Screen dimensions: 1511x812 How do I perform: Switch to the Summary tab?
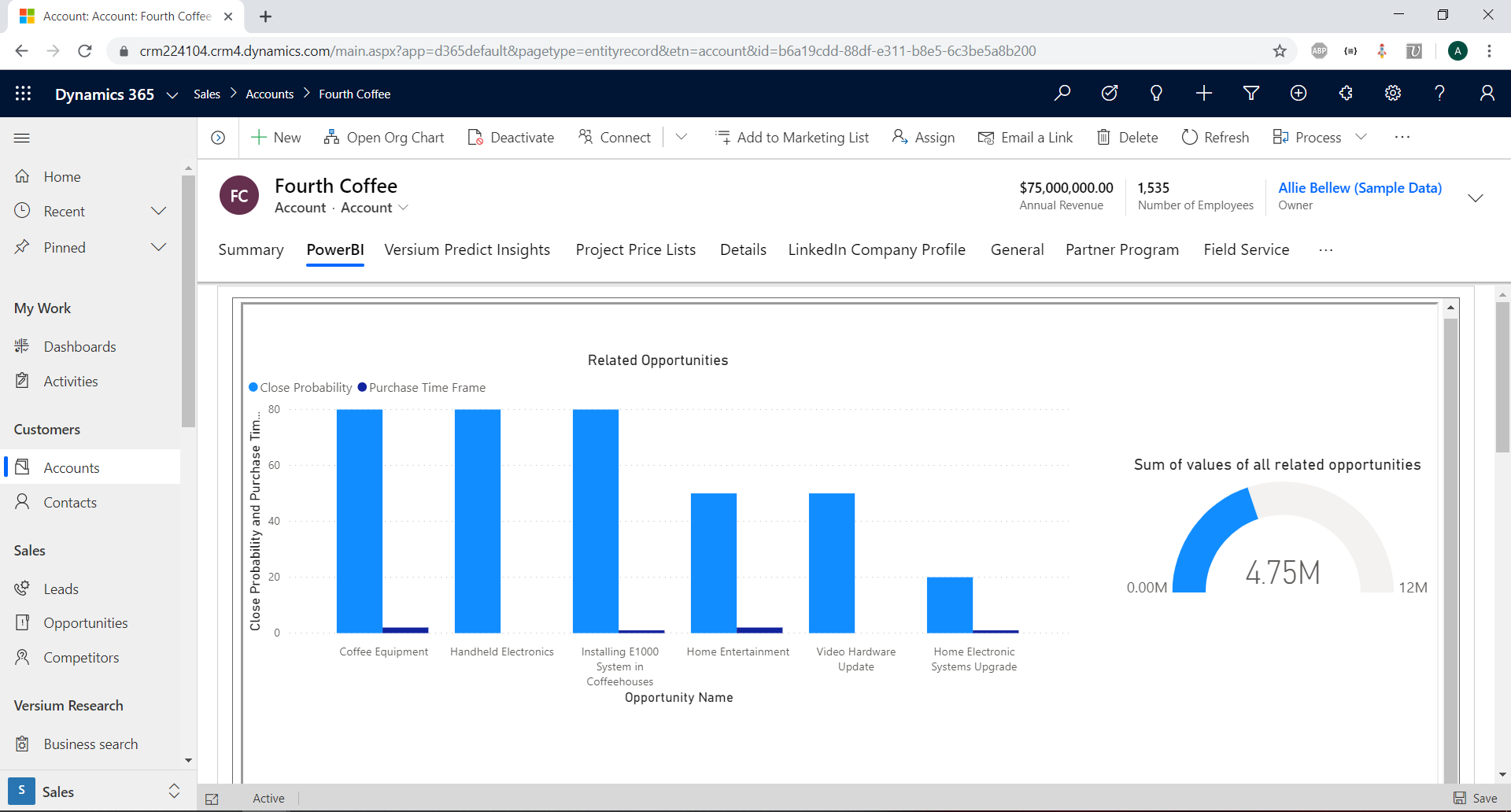tap(251, 249)
